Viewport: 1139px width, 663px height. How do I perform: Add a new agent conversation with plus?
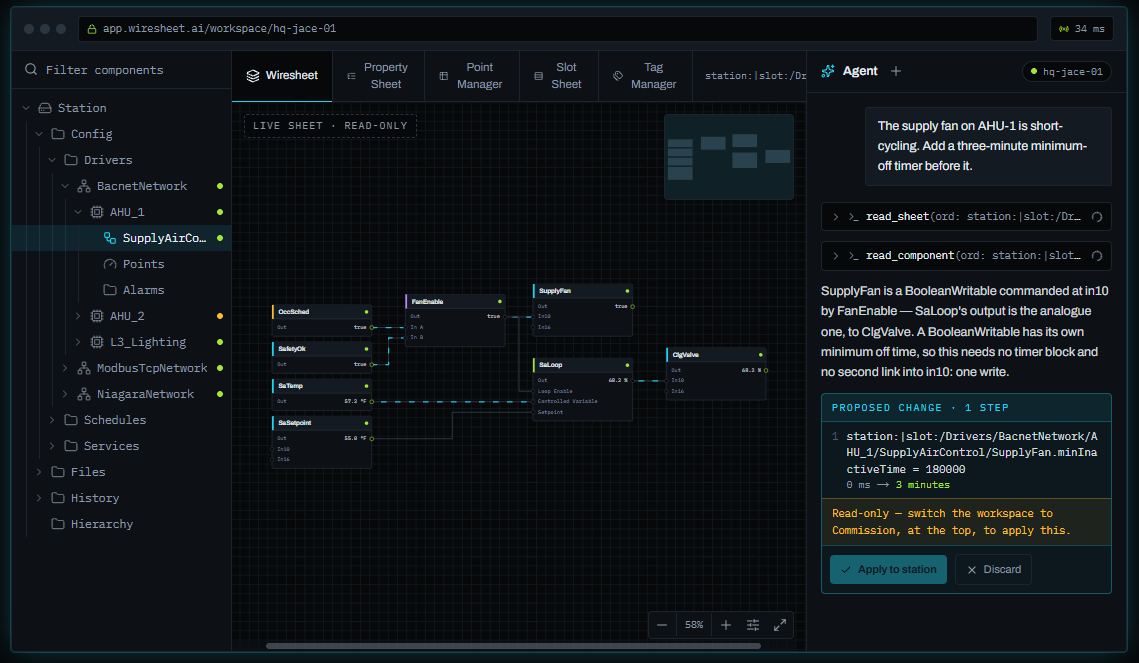[896, 71]
